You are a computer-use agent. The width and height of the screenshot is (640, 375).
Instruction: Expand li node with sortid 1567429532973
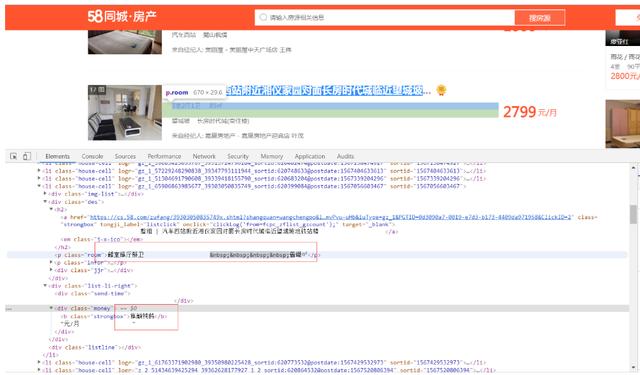(39, 362)
